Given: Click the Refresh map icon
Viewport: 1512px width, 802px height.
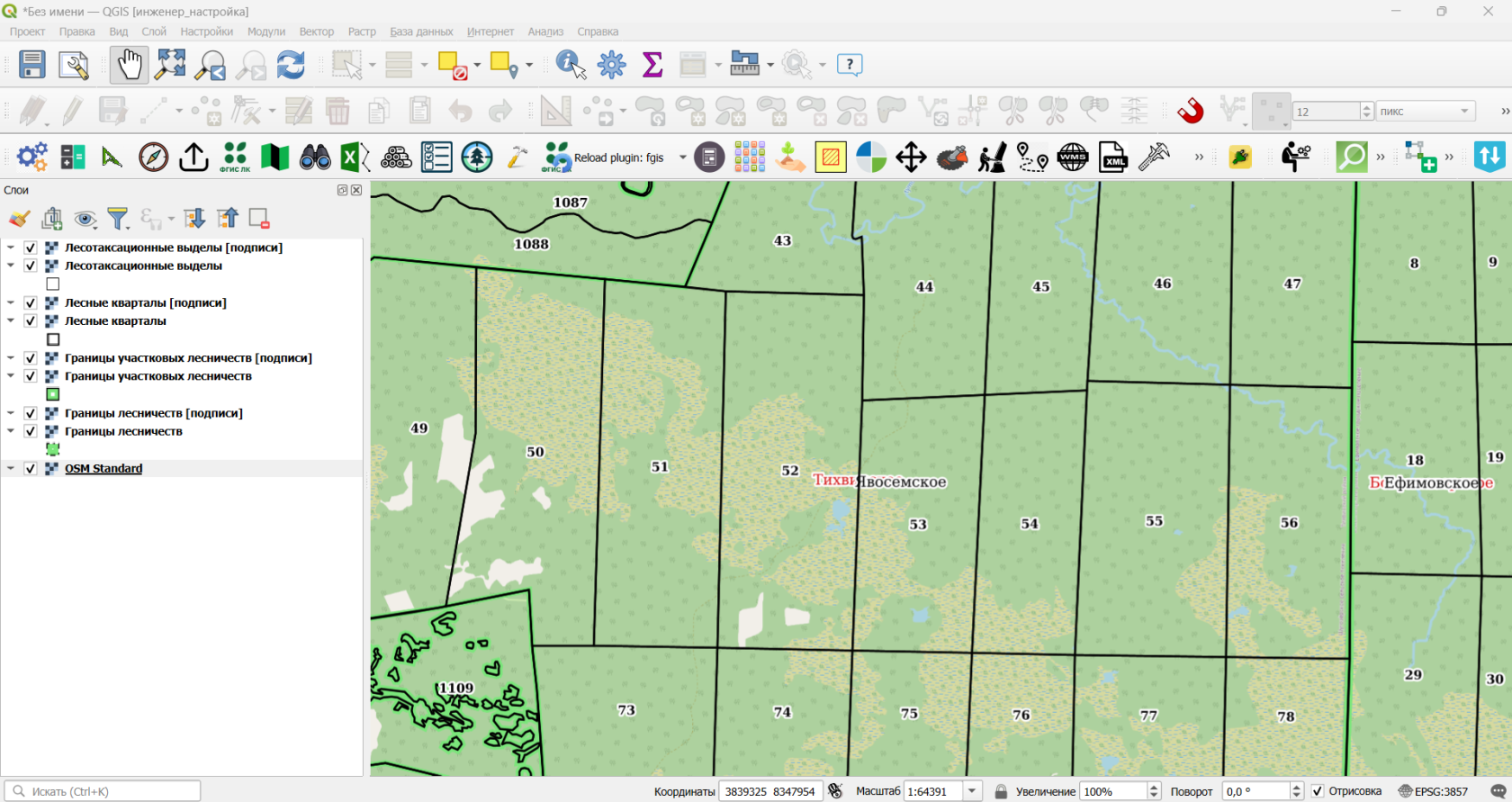Looking at the screenshot, I should coord(291,65).
